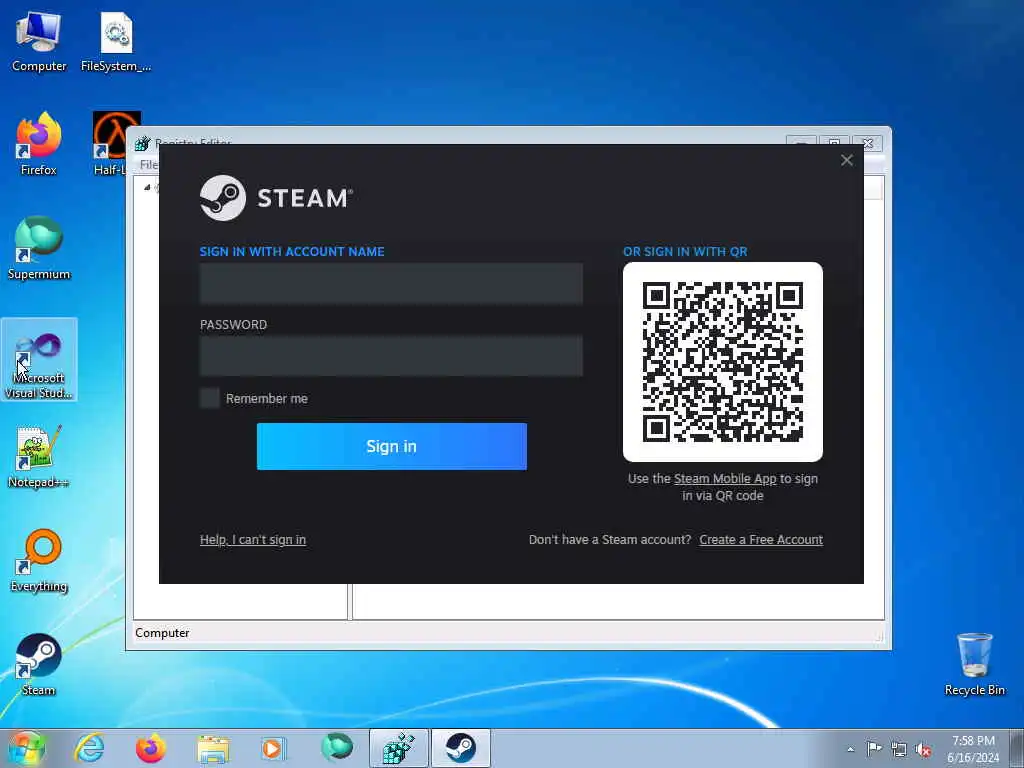Open the network tray icon

pyautogui.click(x=899, y=749)
